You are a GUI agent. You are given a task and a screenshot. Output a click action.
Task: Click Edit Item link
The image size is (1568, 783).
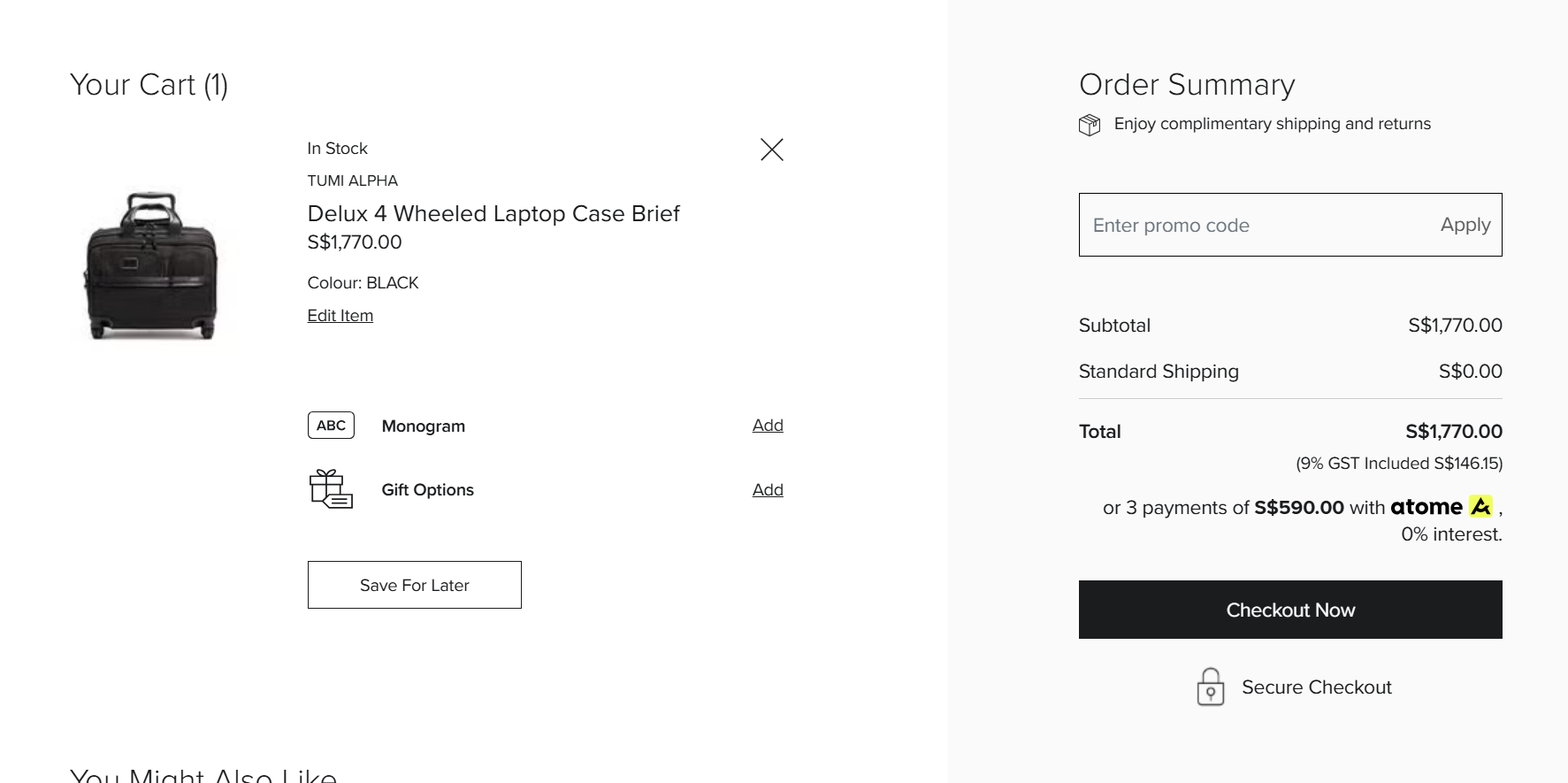tap(340, 316)
